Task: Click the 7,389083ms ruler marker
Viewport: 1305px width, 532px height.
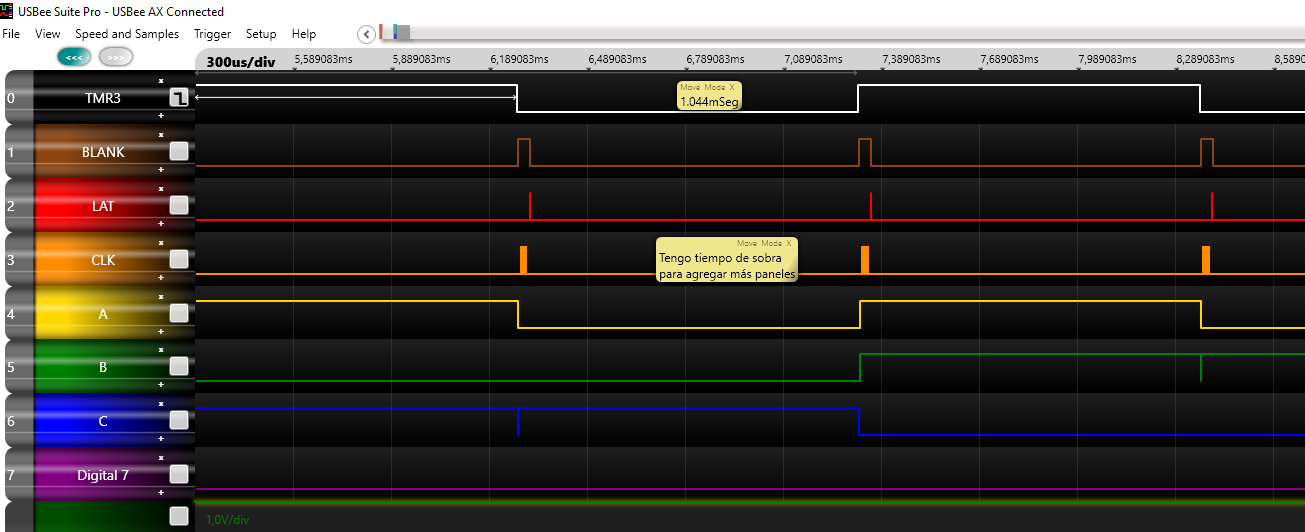Action: tap(912, 59)
